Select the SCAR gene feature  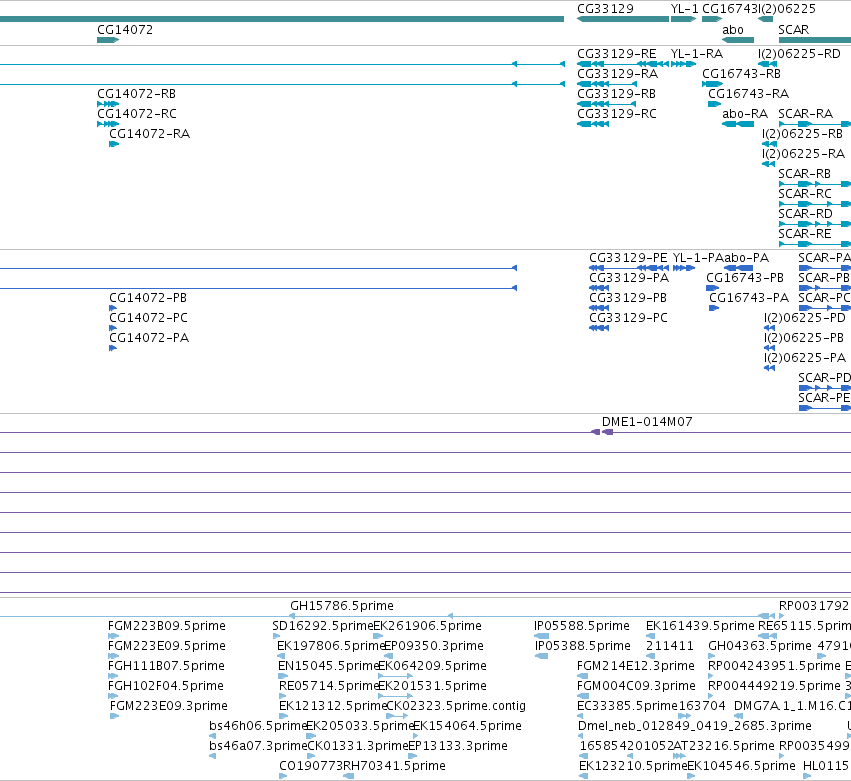tap(815, 40)
